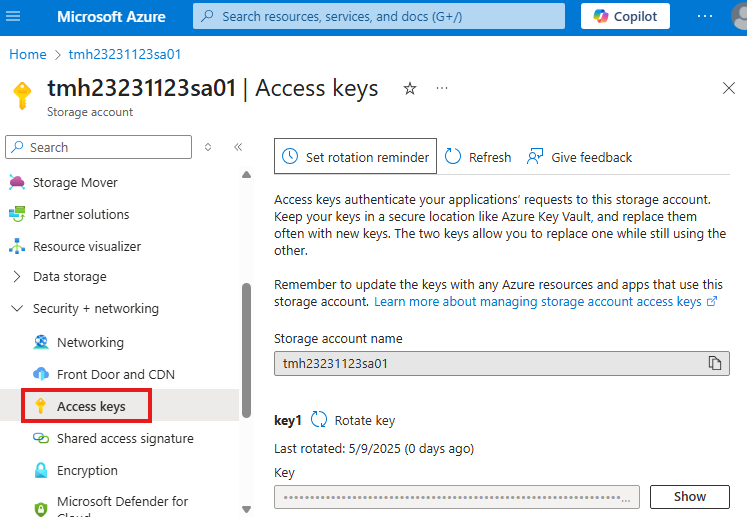The image size is (747, 518).
Task: Click the circular Refresh icon
Action: (453, 156)
